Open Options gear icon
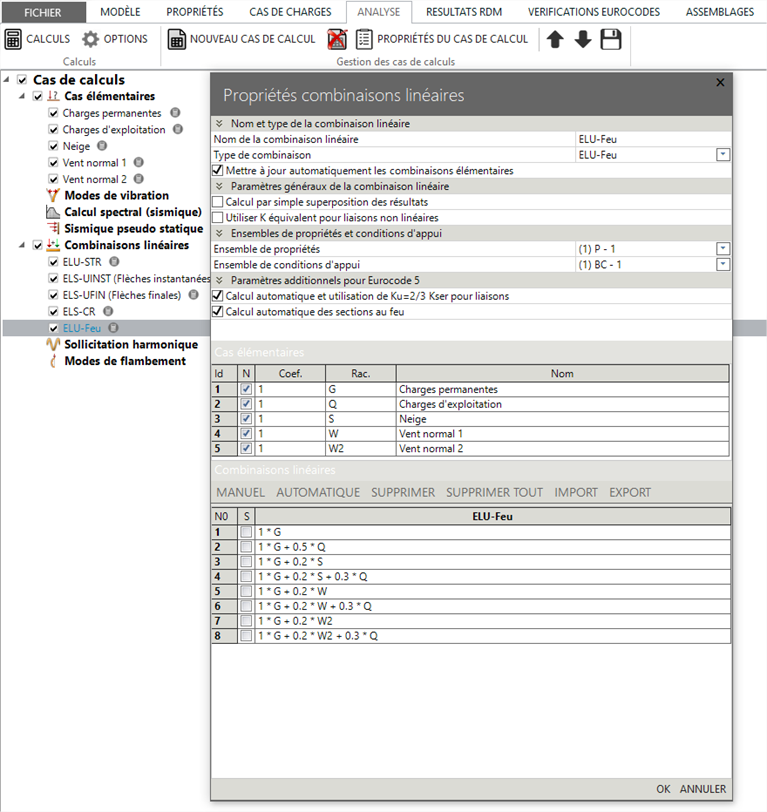This screenshot has height=812, width=767. click(90, 39)
